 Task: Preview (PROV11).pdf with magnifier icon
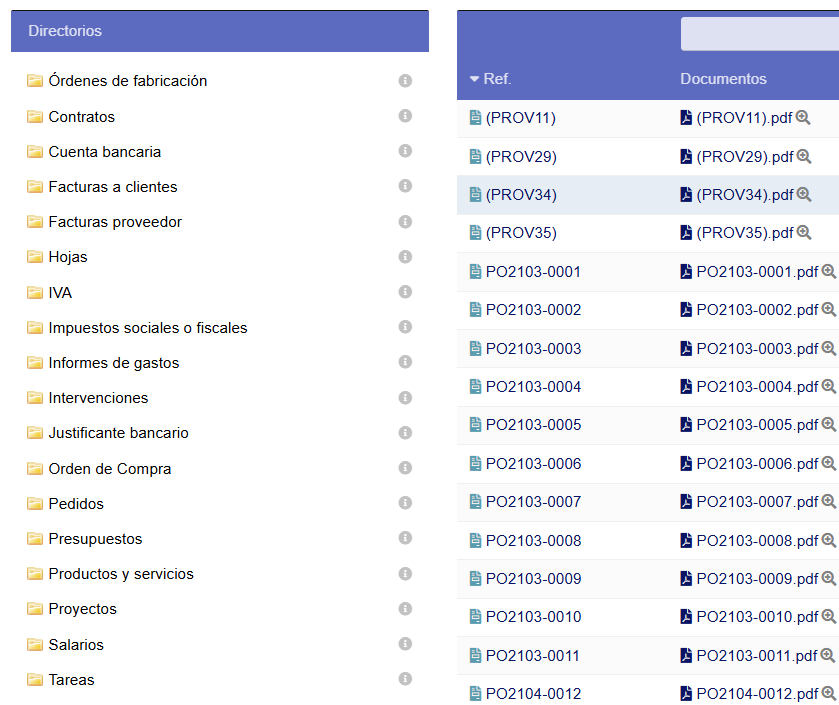(803, 118)
